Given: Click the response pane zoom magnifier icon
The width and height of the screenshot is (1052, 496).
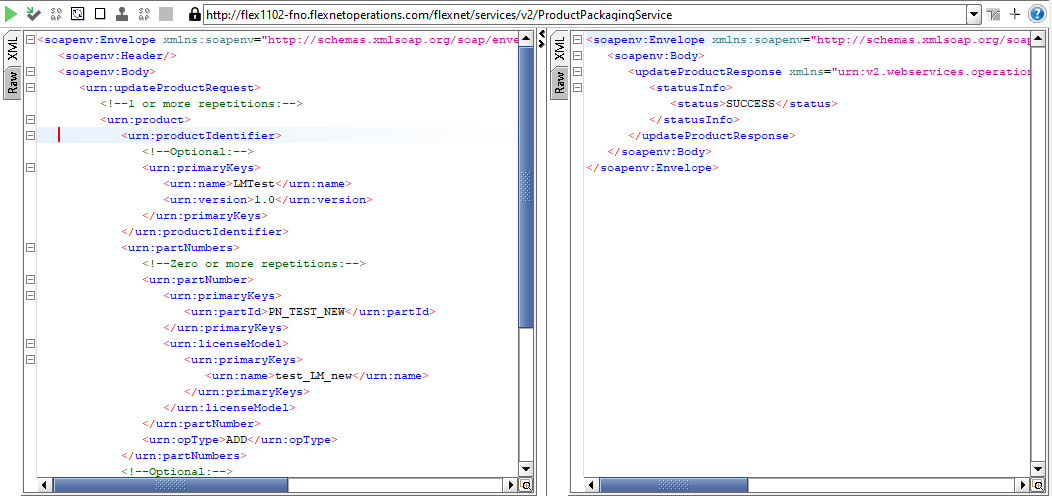Looking at the screenshot, I should [x=1041, y=485].
